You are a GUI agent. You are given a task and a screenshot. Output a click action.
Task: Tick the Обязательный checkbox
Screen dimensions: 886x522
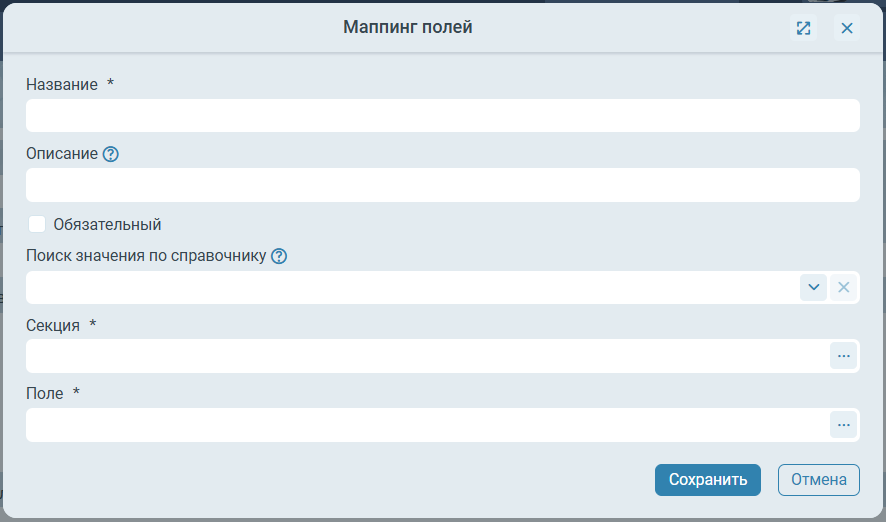tap(37, 224)
